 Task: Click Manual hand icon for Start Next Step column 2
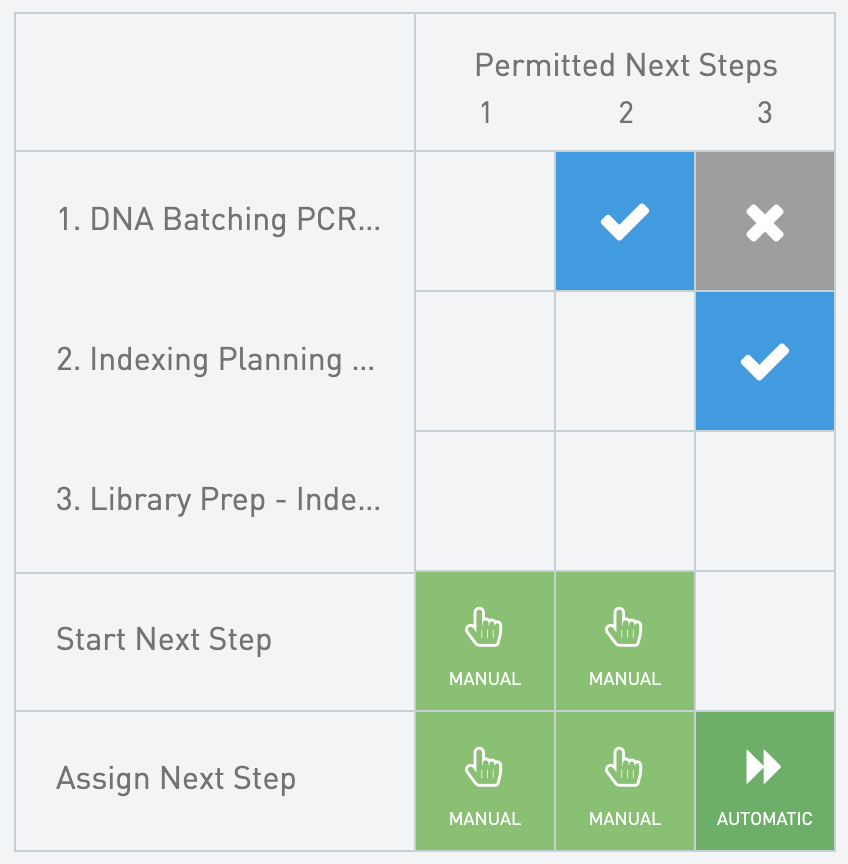(x=625, y=630)
